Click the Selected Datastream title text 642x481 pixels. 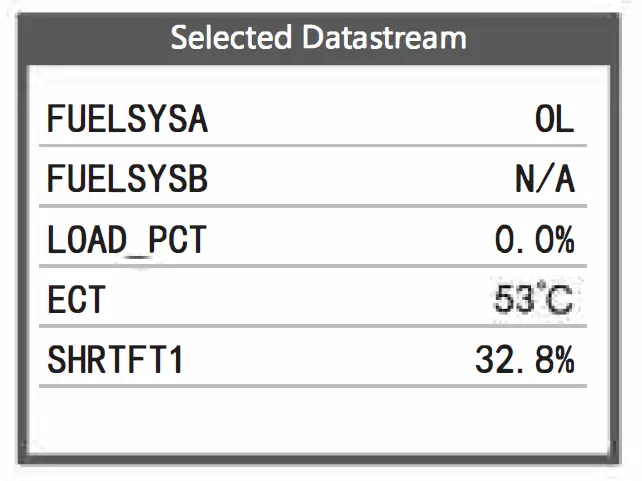tap(318, 38)
